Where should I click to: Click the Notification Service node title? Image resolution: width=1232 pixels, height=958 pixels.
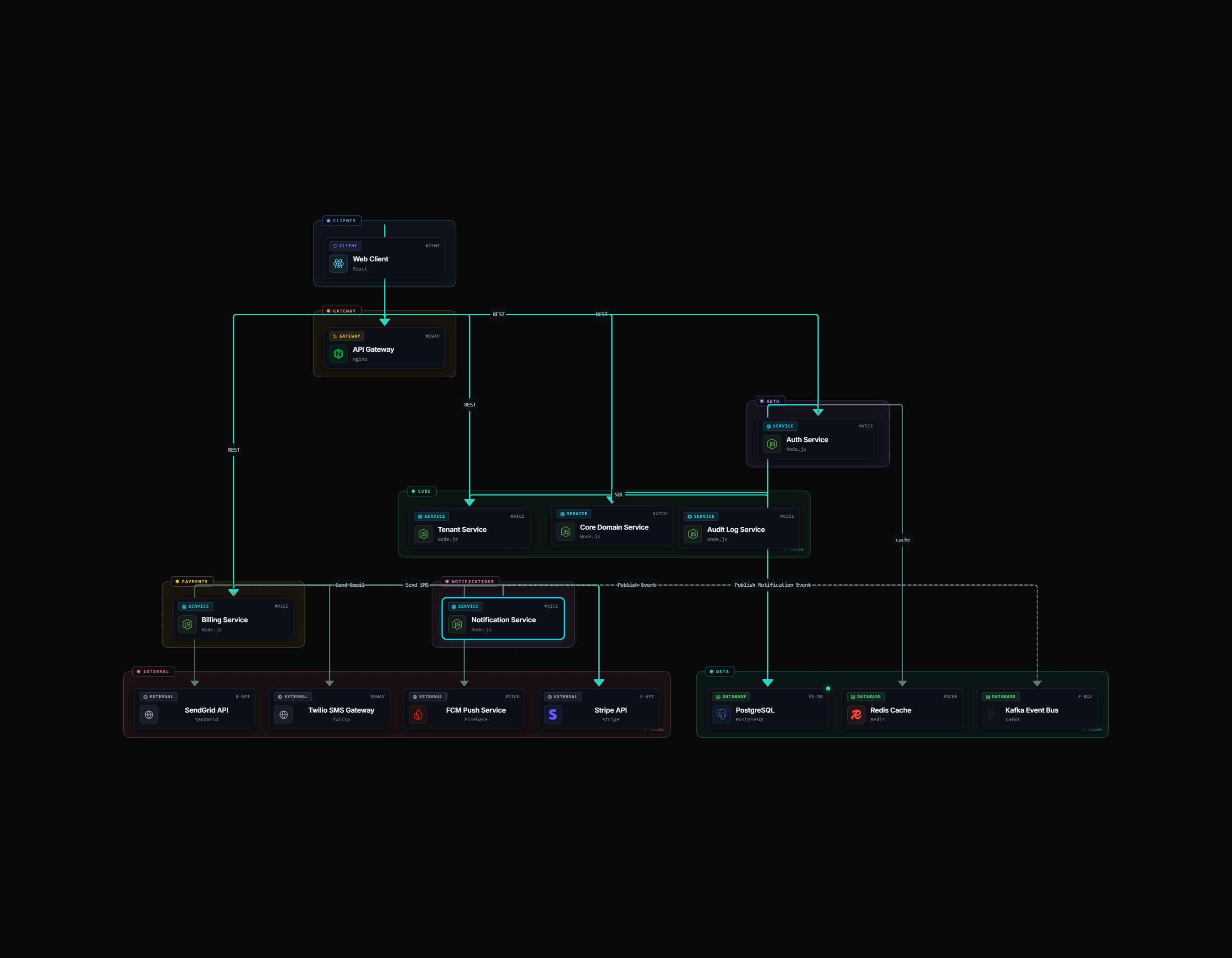504,620
